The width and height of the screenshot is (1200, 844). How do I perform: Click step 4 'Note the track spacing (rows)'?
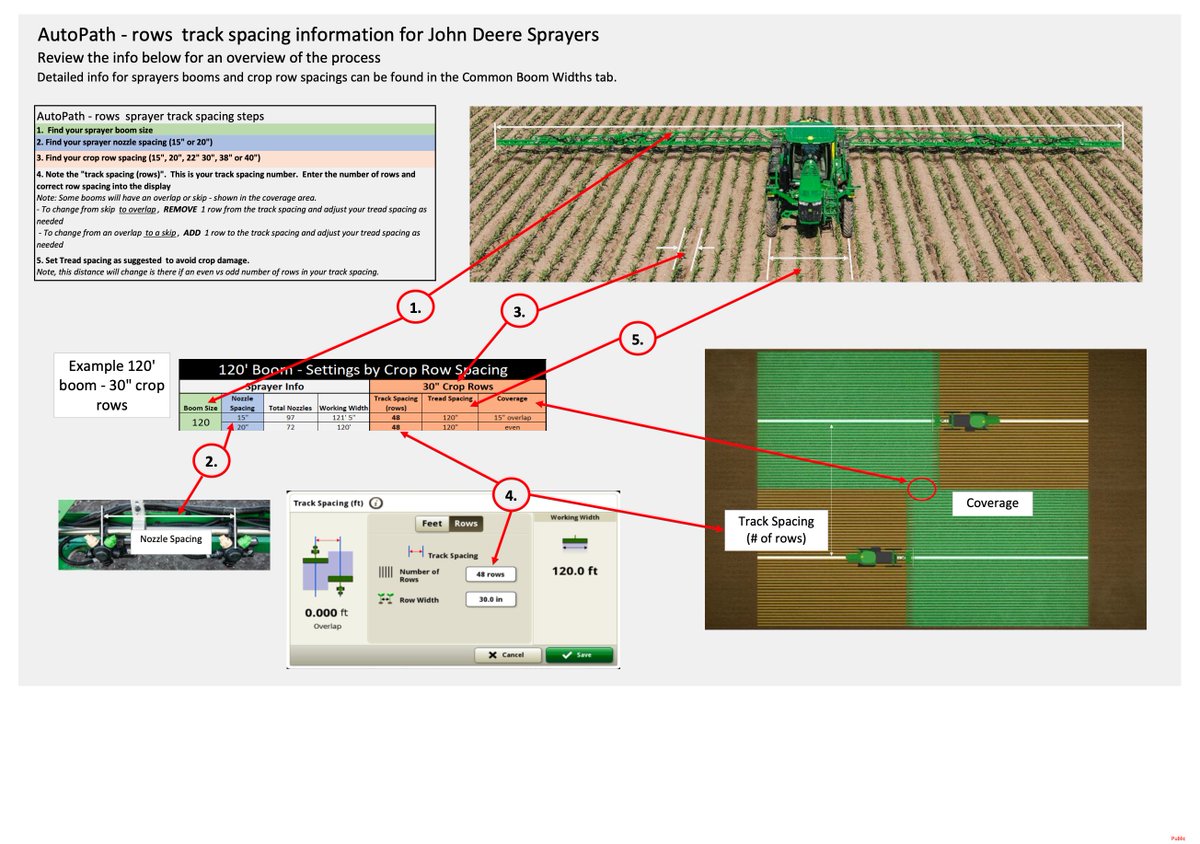pos(226,180)
